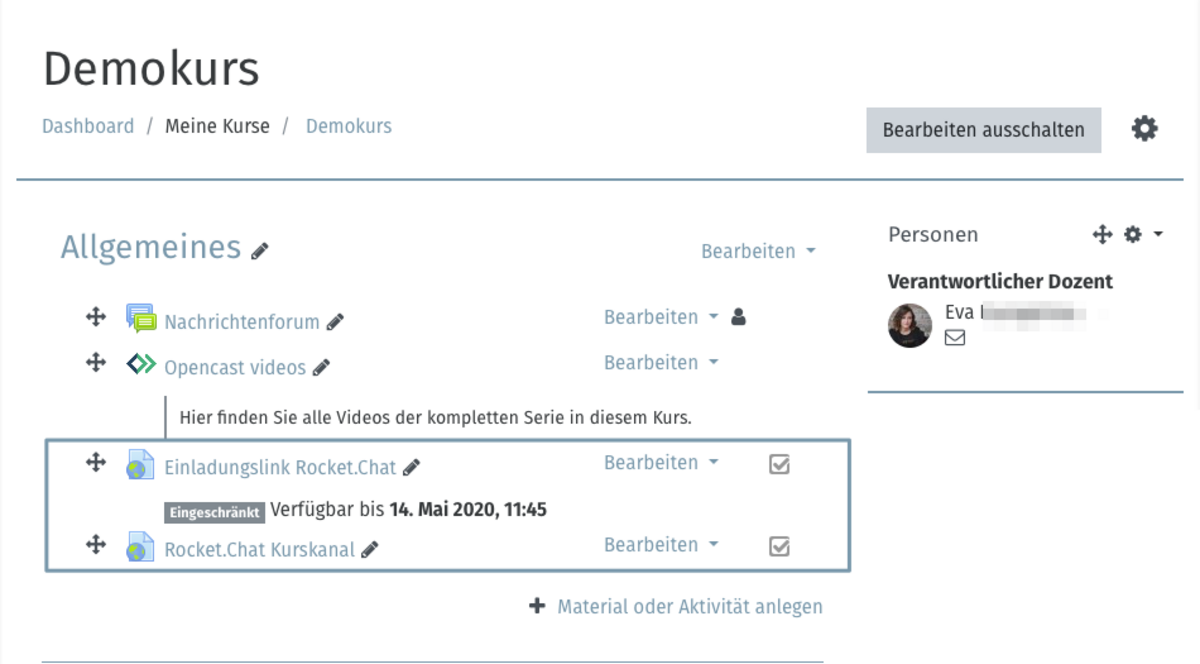Edit Nachrichtenforum title via pencil icon
The width and height of the screenshot is (1200, 664).
(x=335, y=322)
